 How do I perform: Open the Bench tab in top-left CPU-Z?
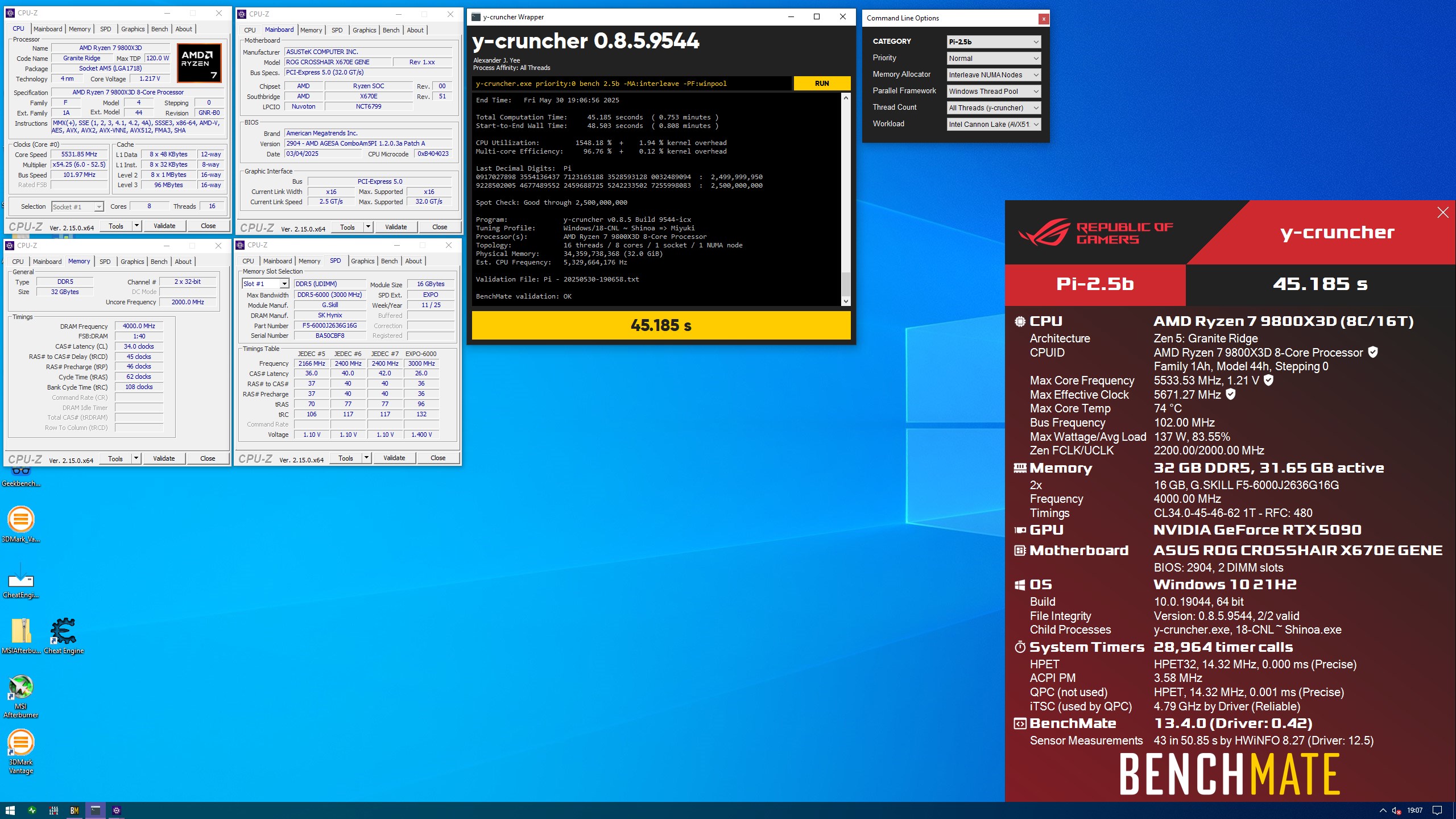[x=160, y=29]
